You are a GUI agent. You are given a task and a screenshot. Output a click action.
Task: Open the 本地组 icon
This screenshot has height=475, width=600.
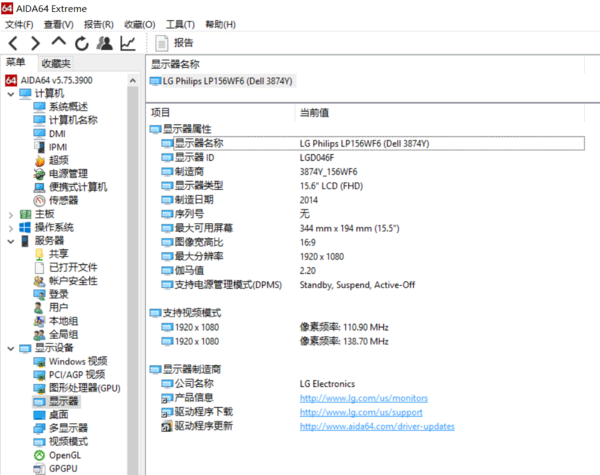(x=39, y=321)
